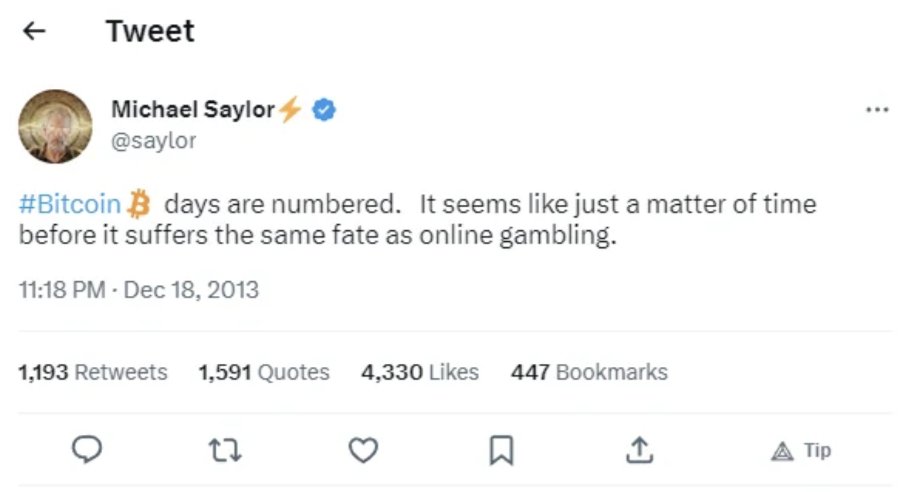View the 1,591 Quotes list
The width and height of the screenshot is (910, 492).
264,372
